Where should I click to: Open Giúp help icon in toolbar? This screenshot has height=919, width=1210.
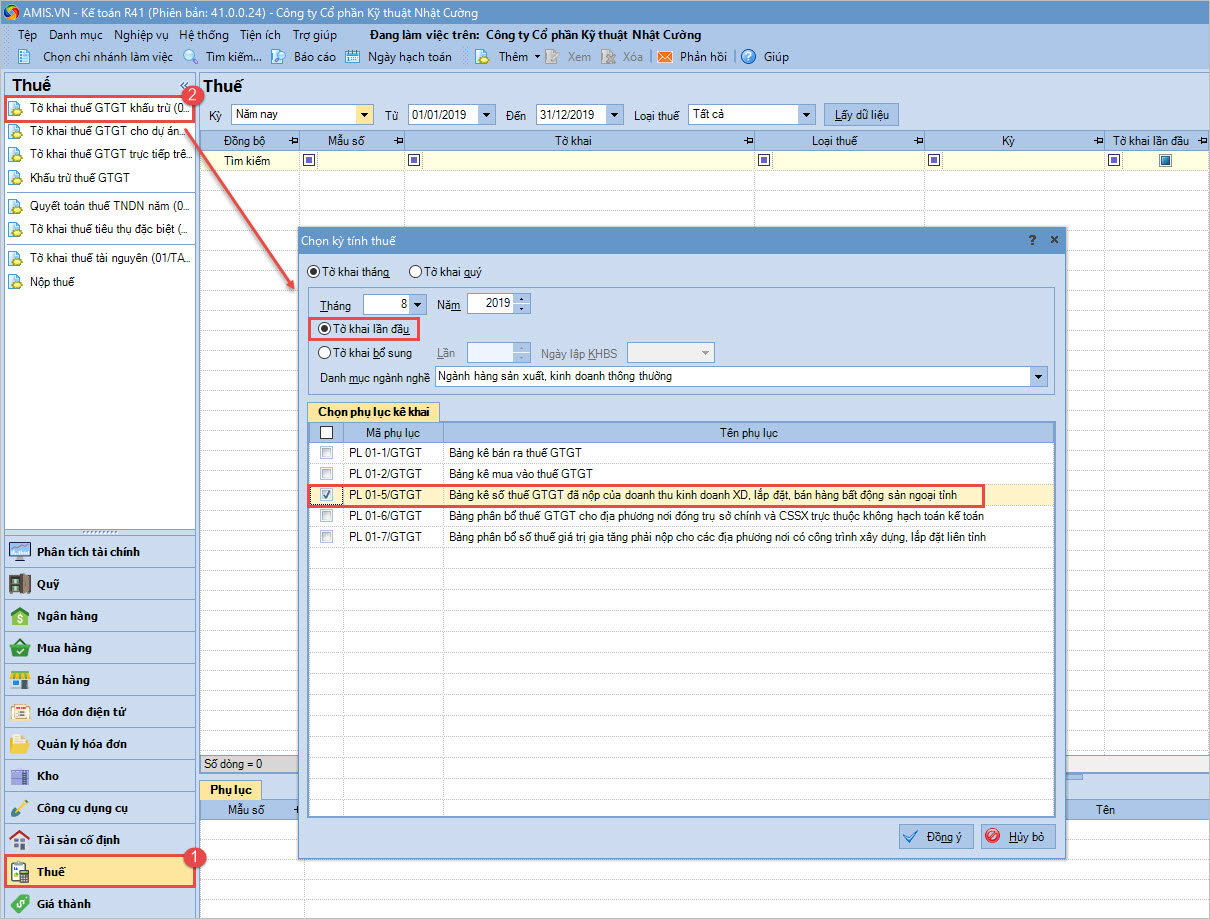[748, 57]
